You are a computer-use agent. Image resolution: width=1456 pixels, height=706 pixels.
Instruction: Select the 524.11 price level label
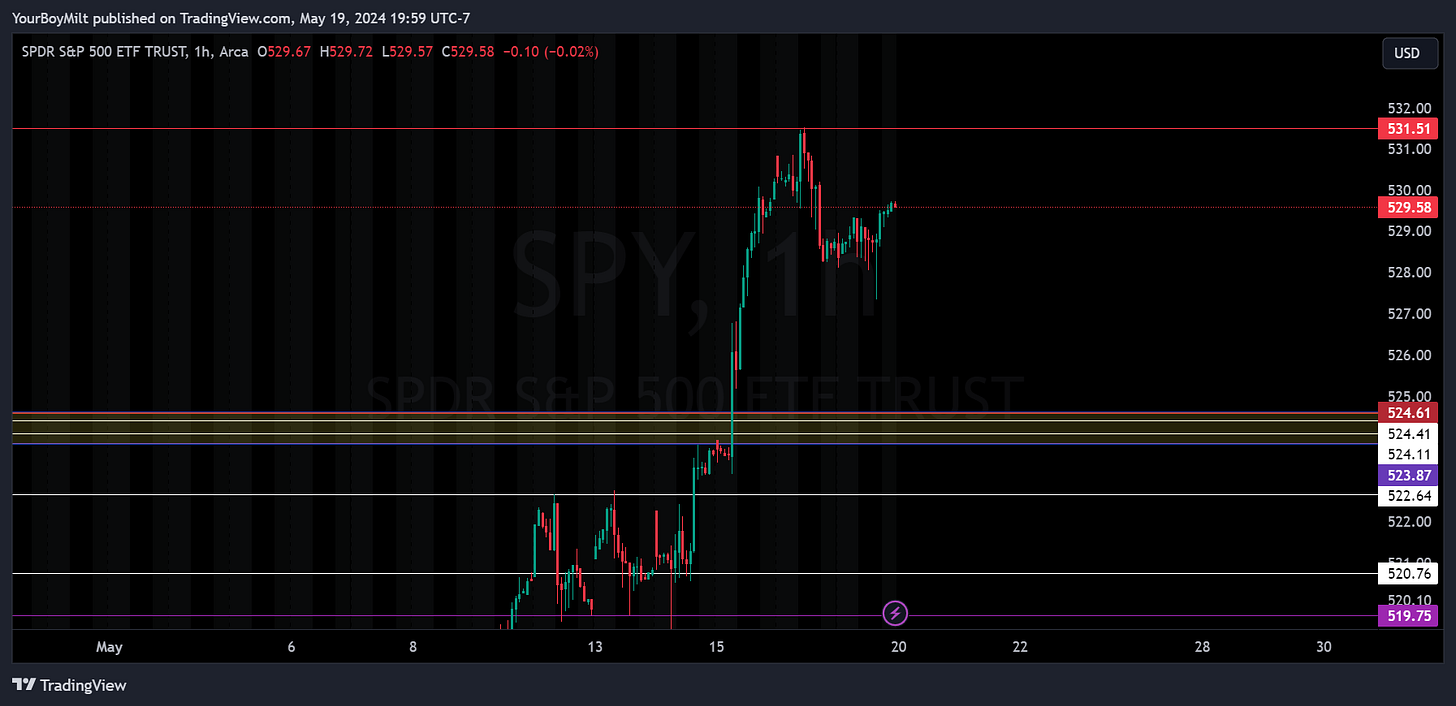tap(1408, 454)
